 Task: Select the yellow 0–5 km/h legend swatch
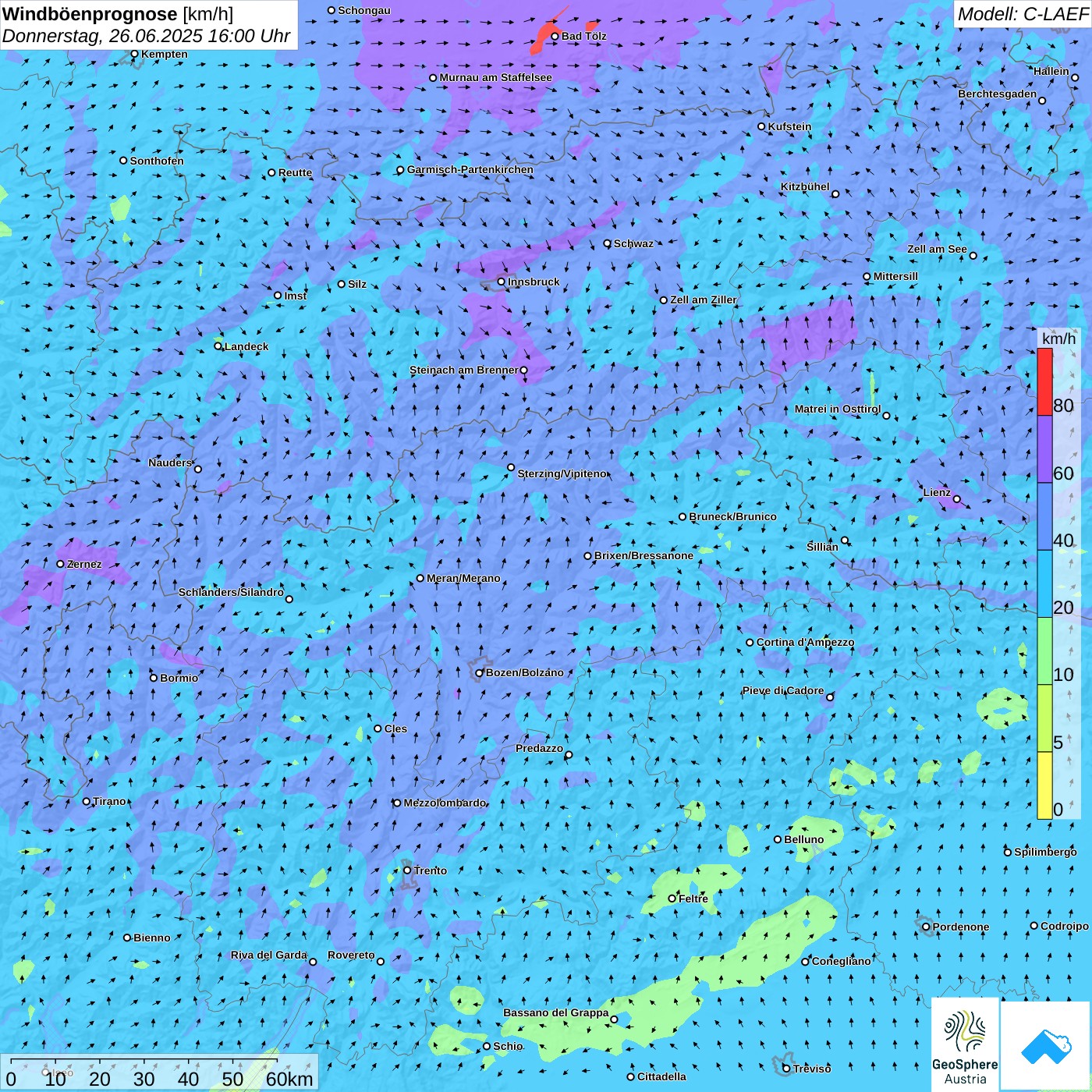coord(1044,785)
